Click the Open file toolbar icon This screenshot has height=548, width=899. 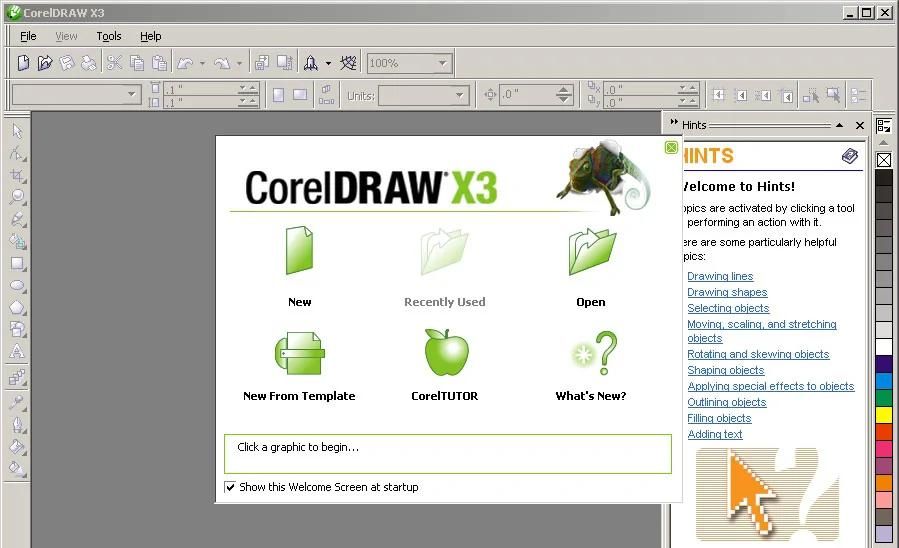pyautogui.click(x=45, y=62)
